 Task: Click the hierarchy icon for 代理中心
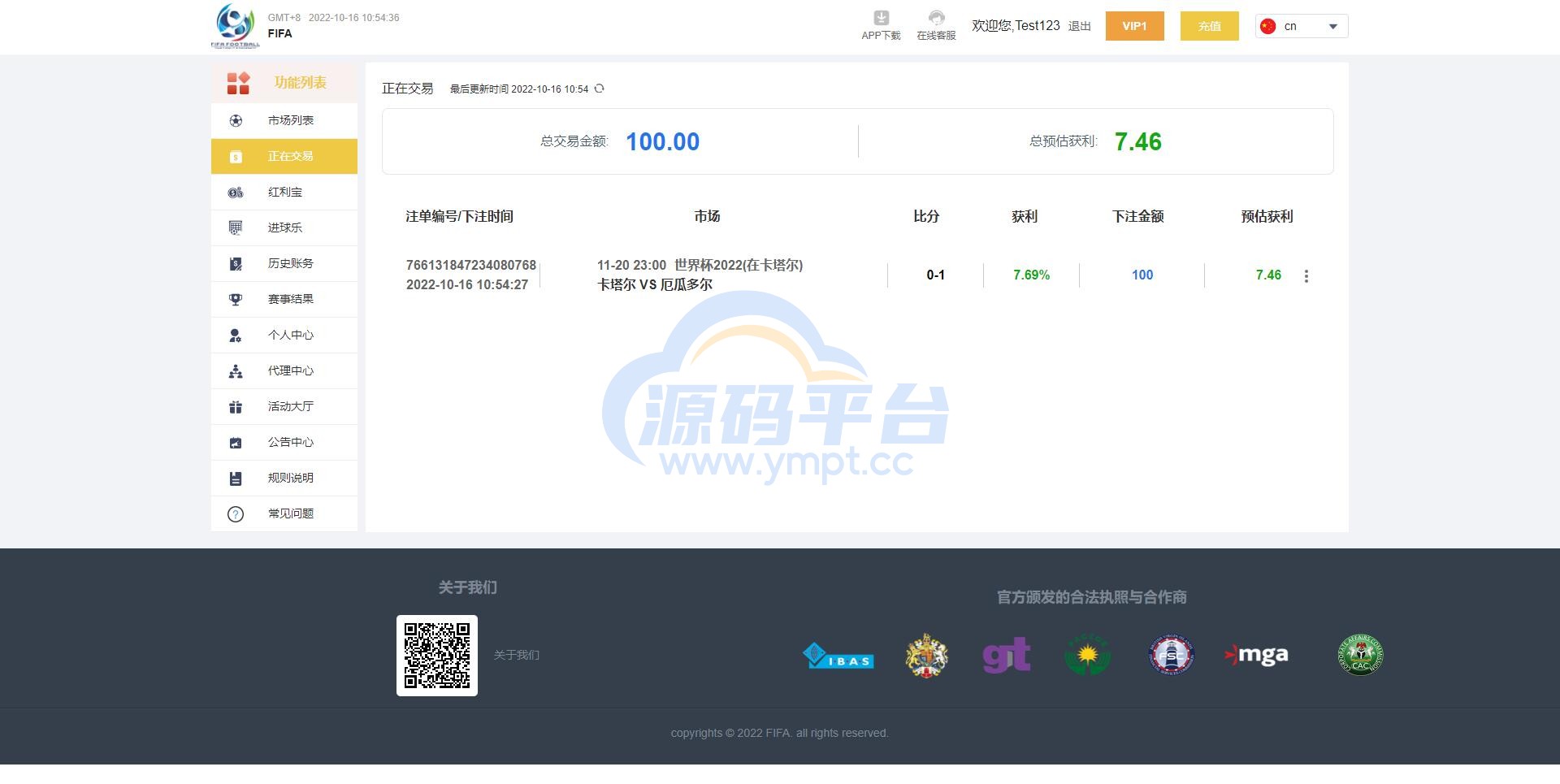pos(236,371)
